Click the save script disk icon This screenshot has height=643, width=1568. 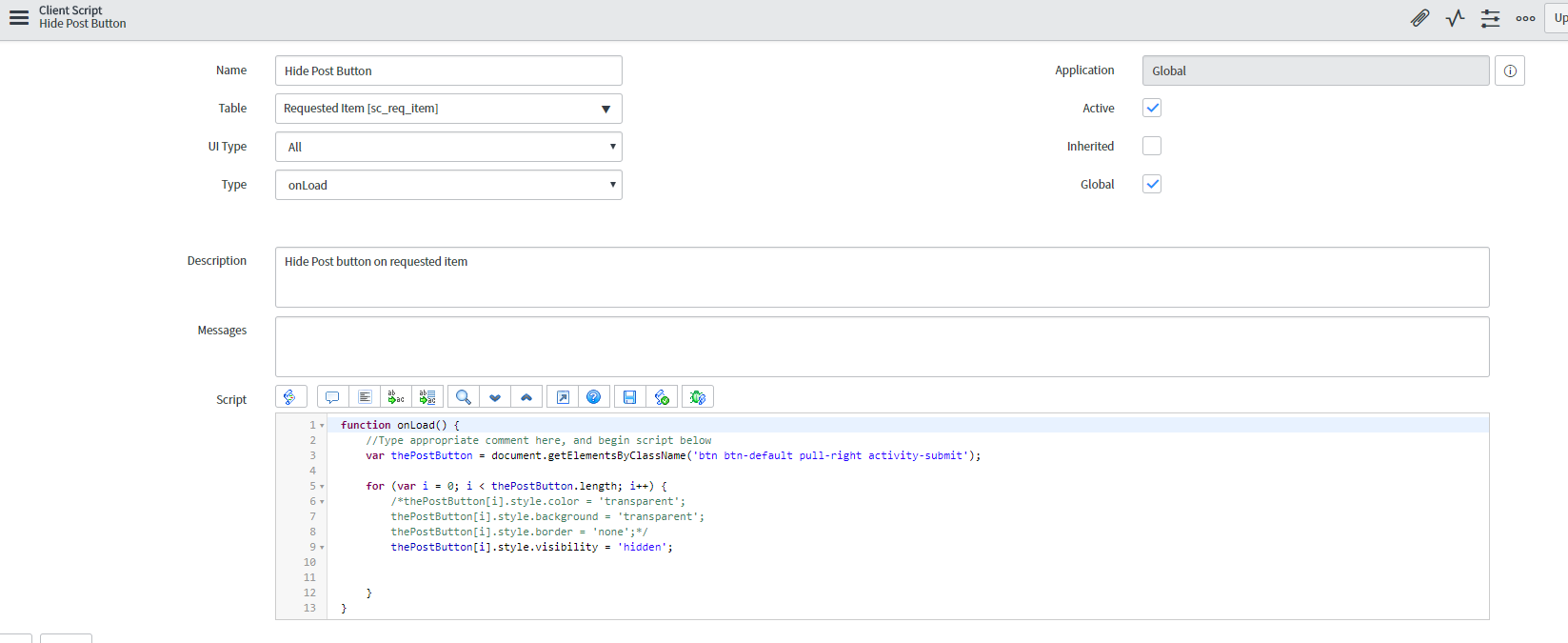coord(629,397)
